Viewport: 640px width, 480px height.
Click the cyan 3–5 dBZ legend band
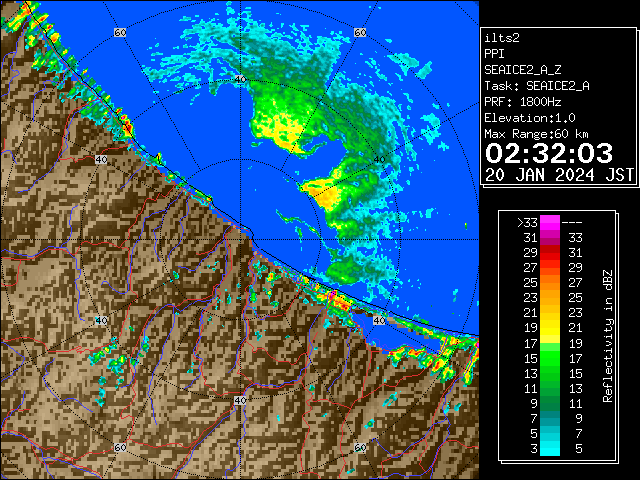tap(550, 448)
